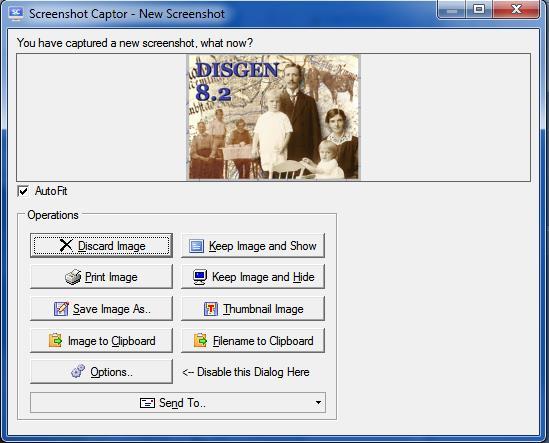The image size is (549, 443).
Task: Click the Keep Image and Show document icon
Action: [196, 246]
